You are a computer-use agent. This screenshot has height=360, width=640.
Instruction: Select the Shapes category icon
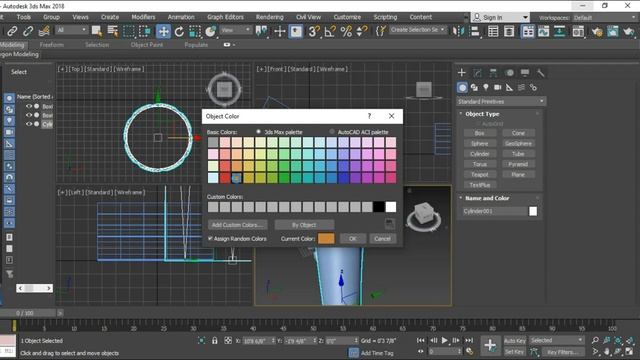[474, 87]
